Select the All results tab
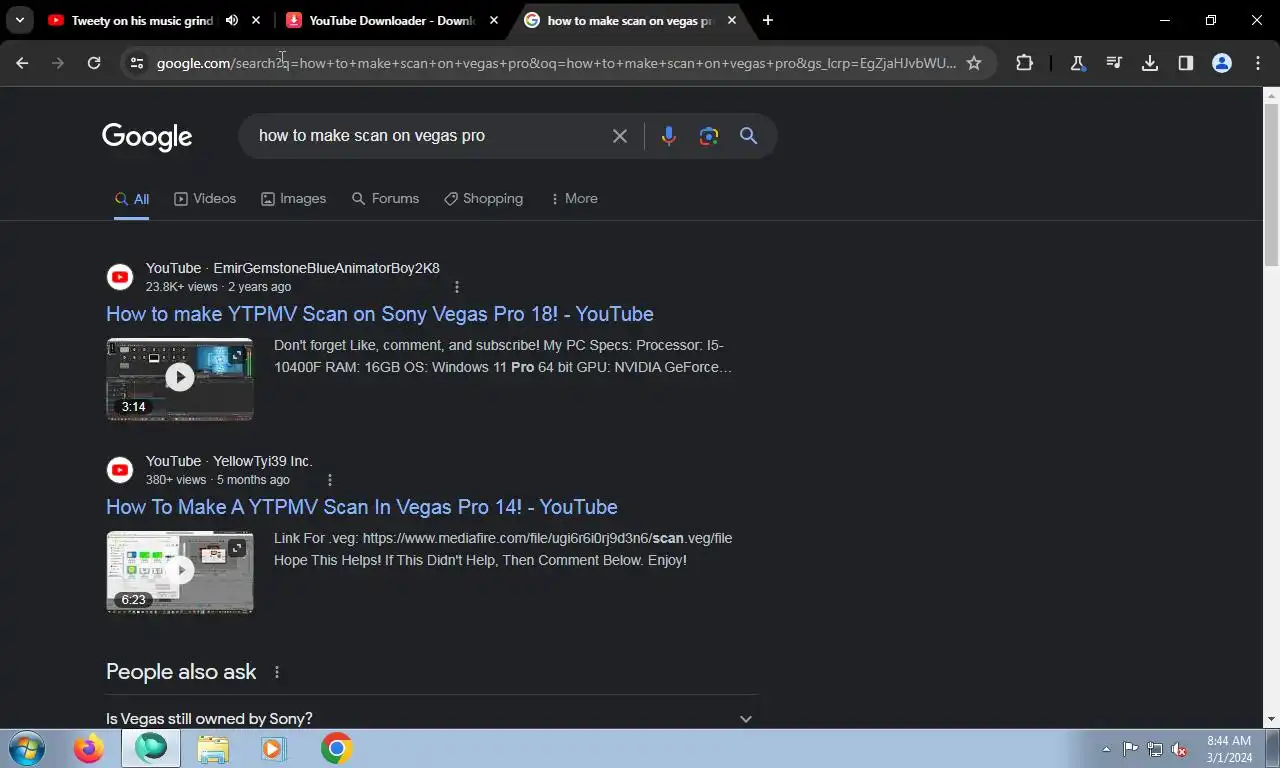The height and width of the screenshot is (768, 1280). tap(132, 199)
